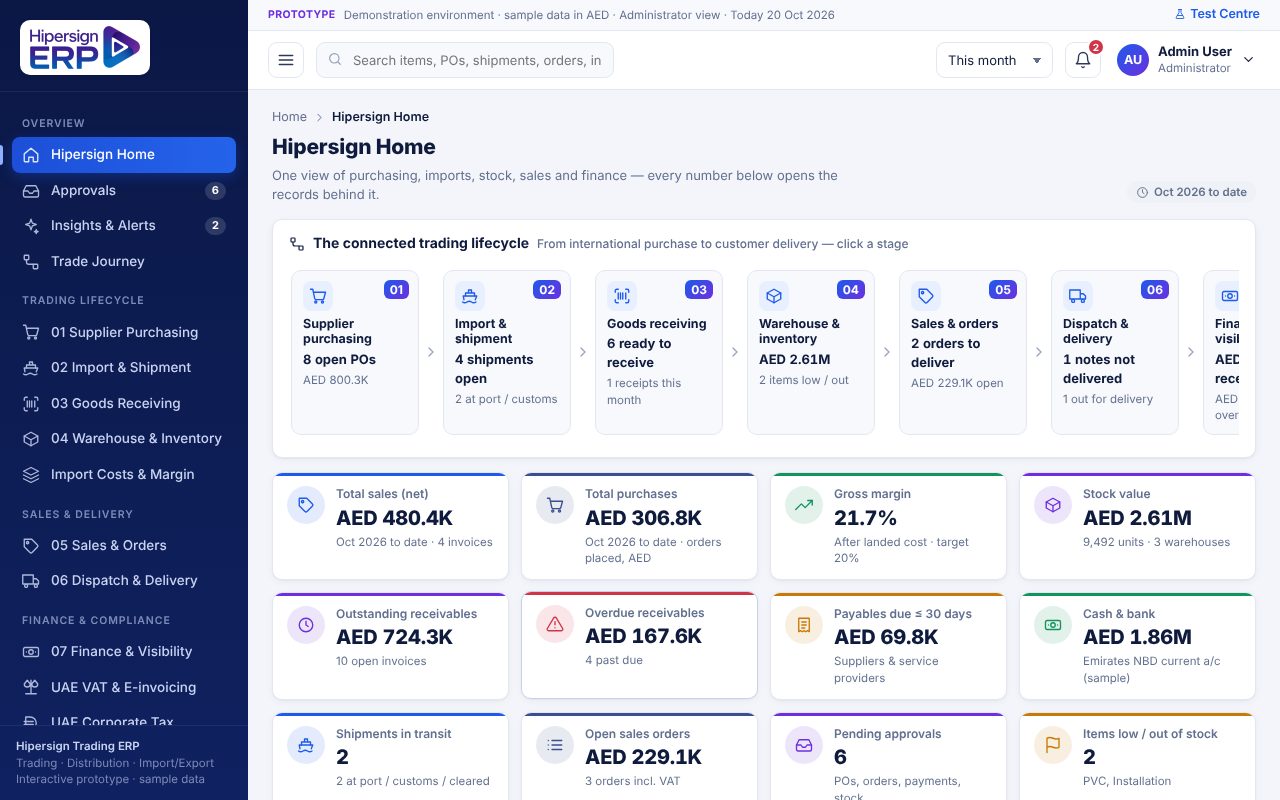Click the Import & shipment ship icon

470,296
